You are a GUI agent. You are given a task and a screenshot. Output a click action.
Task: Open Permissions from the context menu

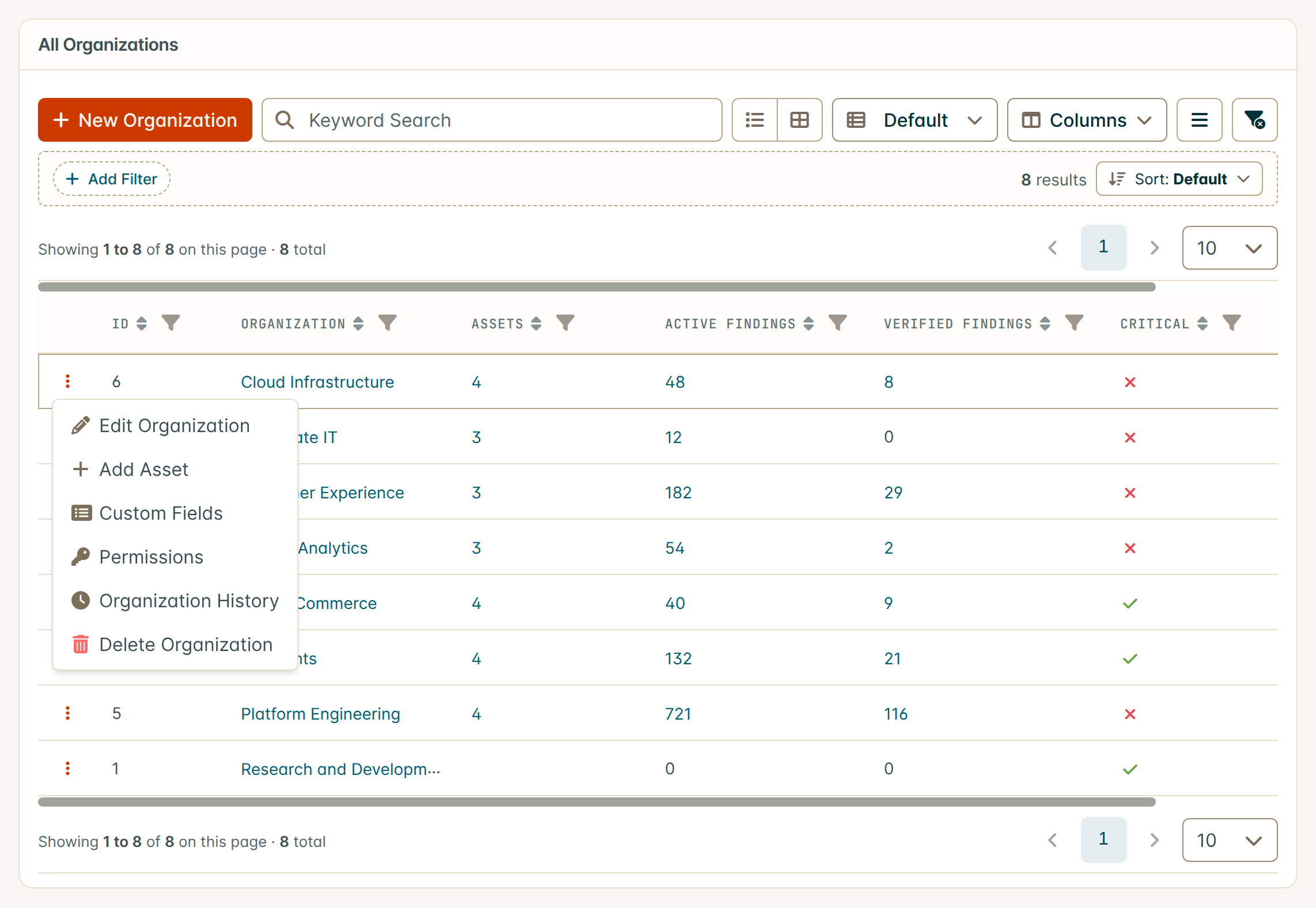175,557
